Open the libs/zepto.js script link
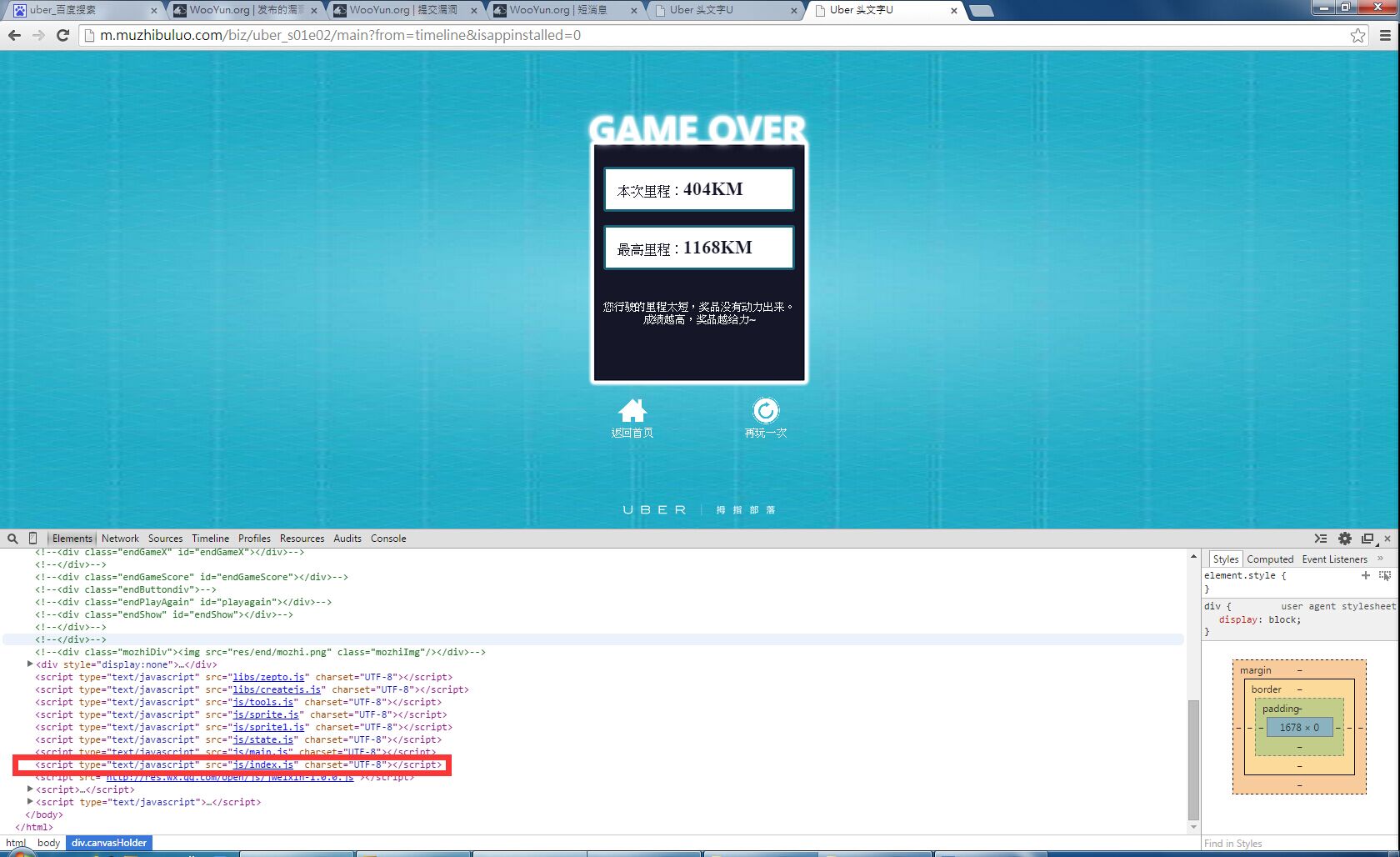 (268, 677)
